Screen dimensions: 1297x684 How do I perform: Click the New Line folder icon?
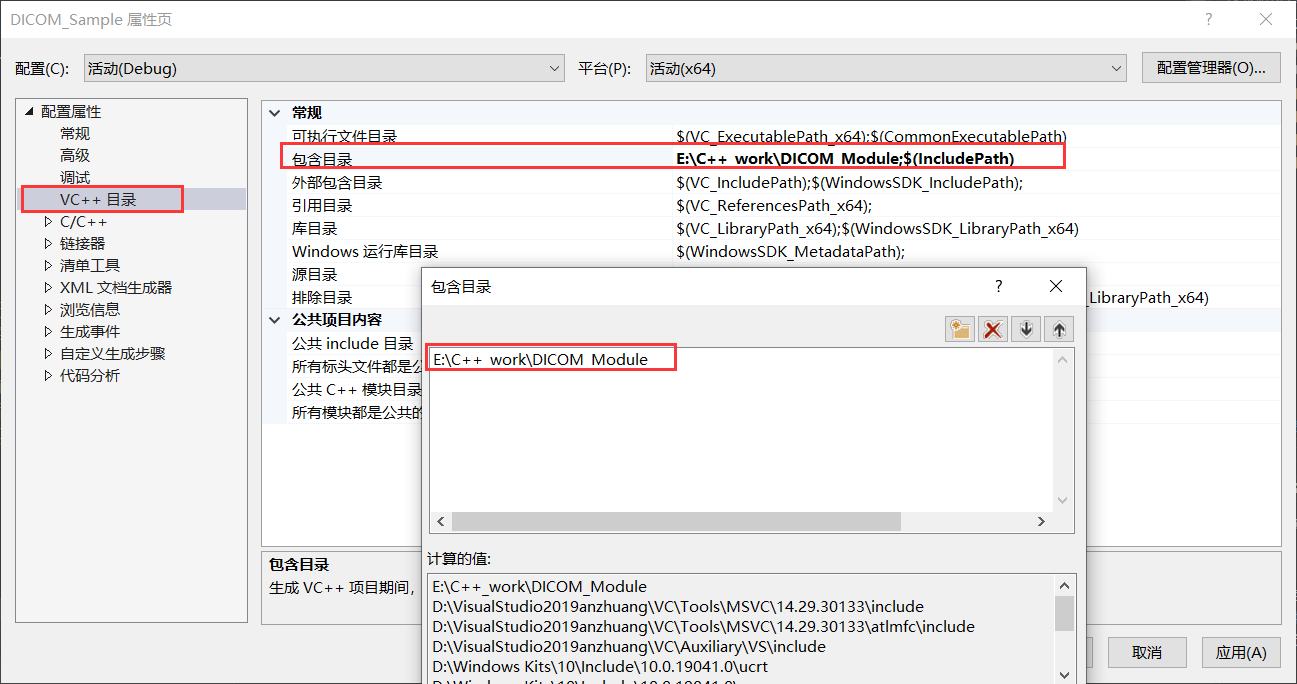(959, 328)
